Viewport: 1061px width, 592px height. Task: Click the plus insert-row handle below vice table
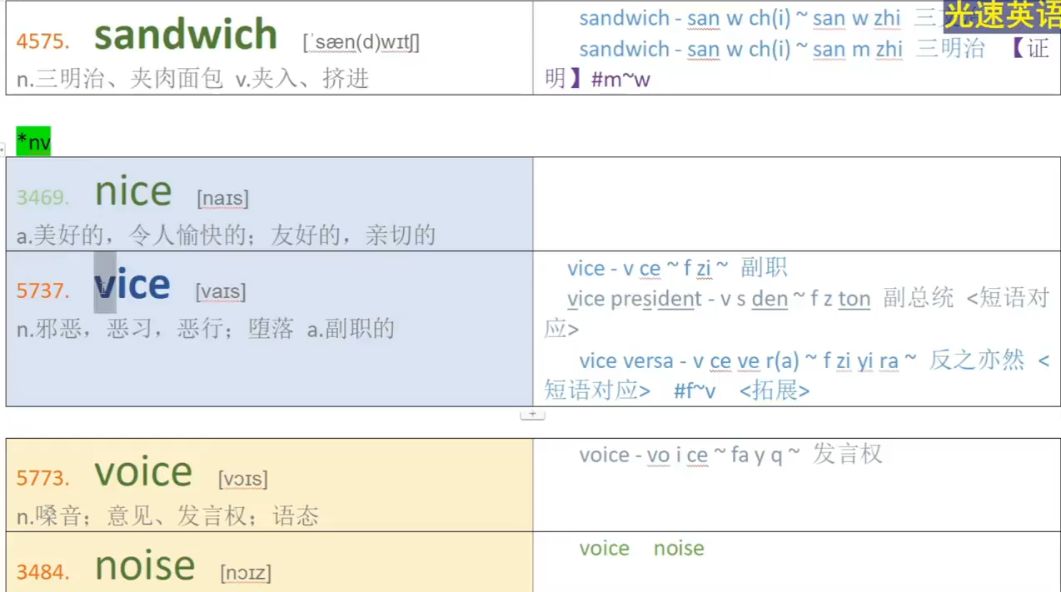[x=533, y=414]
